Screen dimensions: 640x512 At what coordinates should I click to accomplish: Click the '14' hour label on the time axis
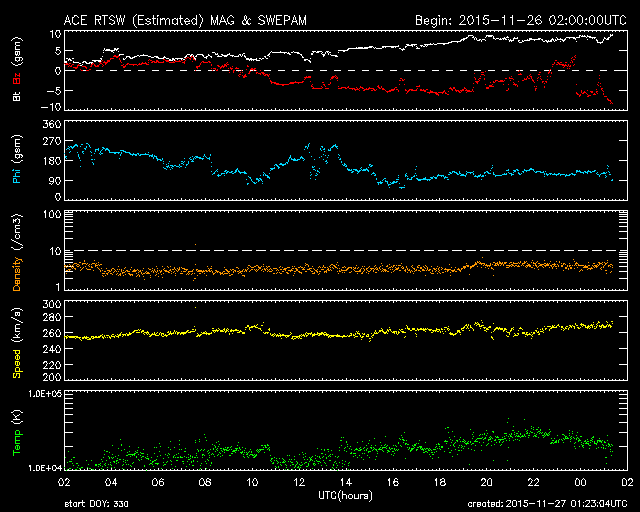coord(346,482)
